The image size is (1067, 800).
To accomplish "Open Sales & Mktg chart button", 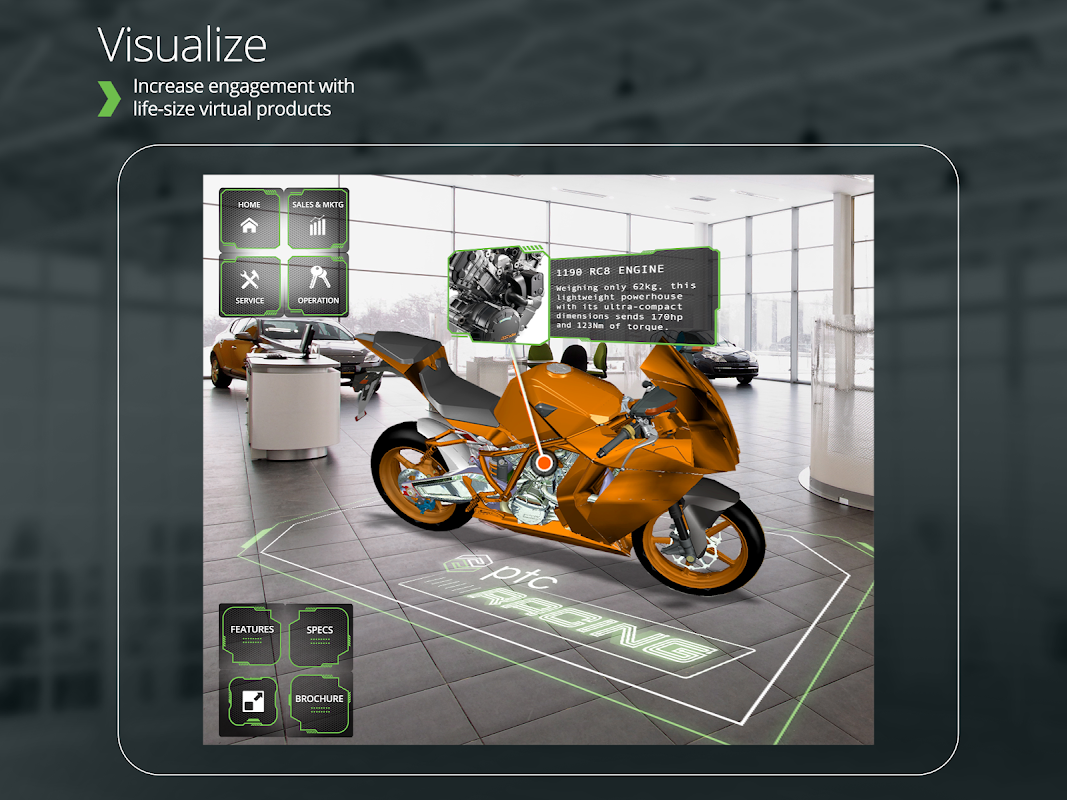I will tap(318, 219).
